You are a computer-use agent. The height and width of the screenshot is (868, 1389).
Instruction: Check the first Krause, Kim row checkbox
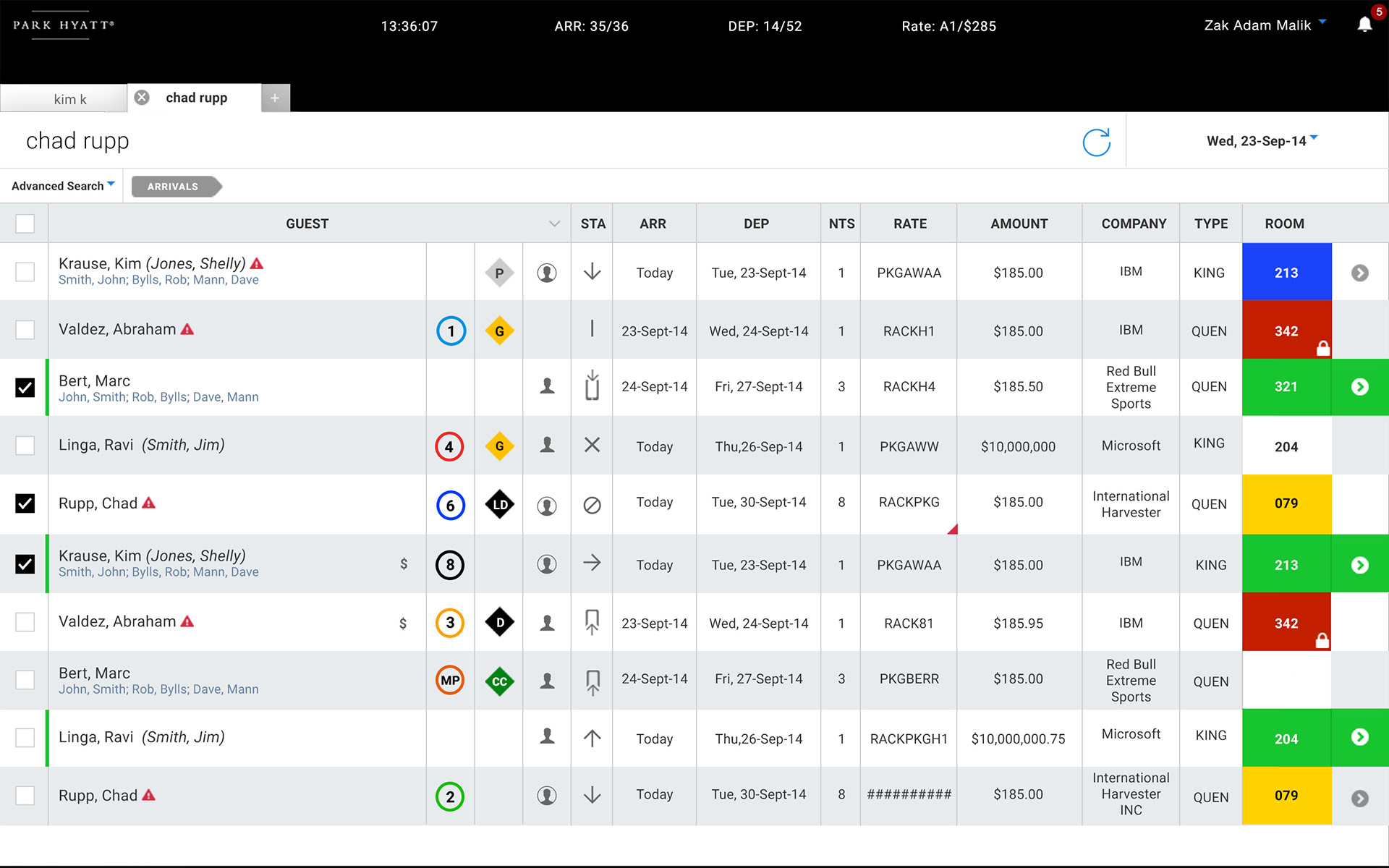coord(25,272)
